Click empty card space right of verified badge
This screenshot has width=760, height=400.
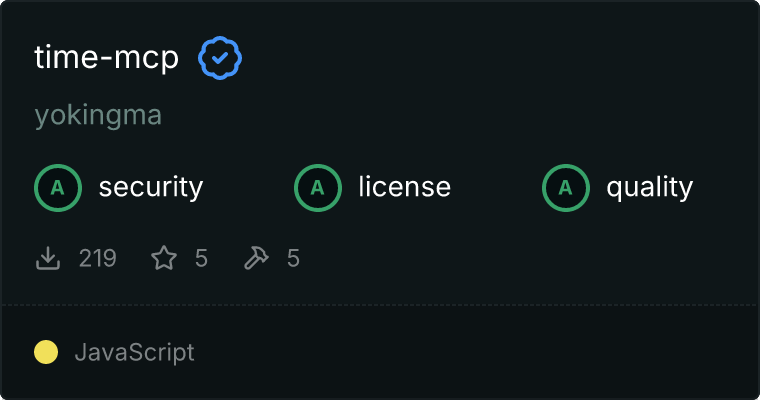tap(480, 59)
